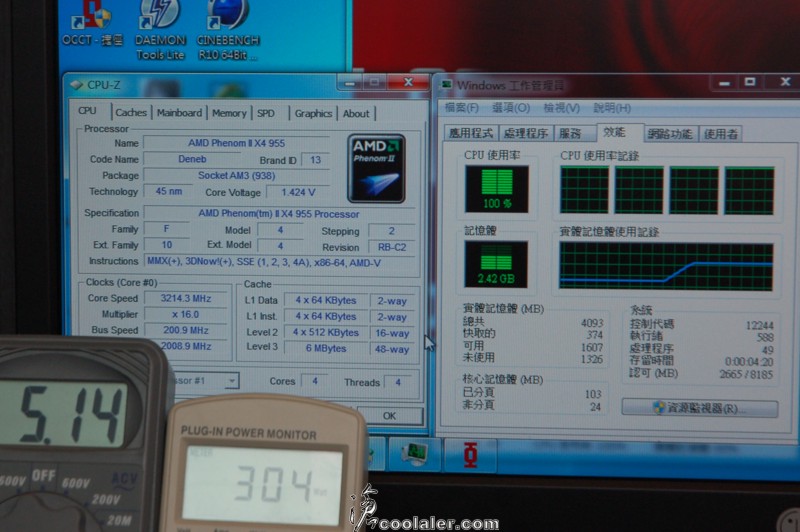The width and height of the screenshot is (800, 532).
Task: Switch to the 網路功能 tab in Task Manager
Action: point(670,134)
